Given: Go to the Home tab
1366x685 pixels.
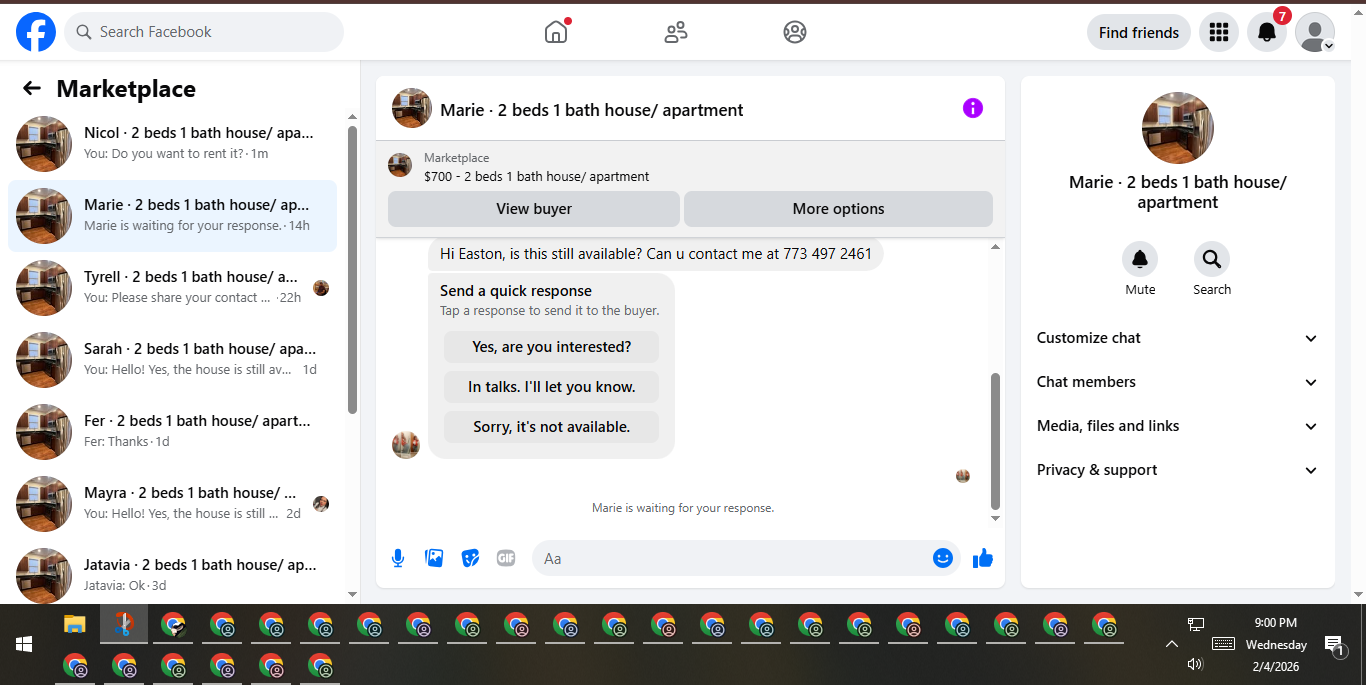Looking at the screenshot, I should [556, 32].
